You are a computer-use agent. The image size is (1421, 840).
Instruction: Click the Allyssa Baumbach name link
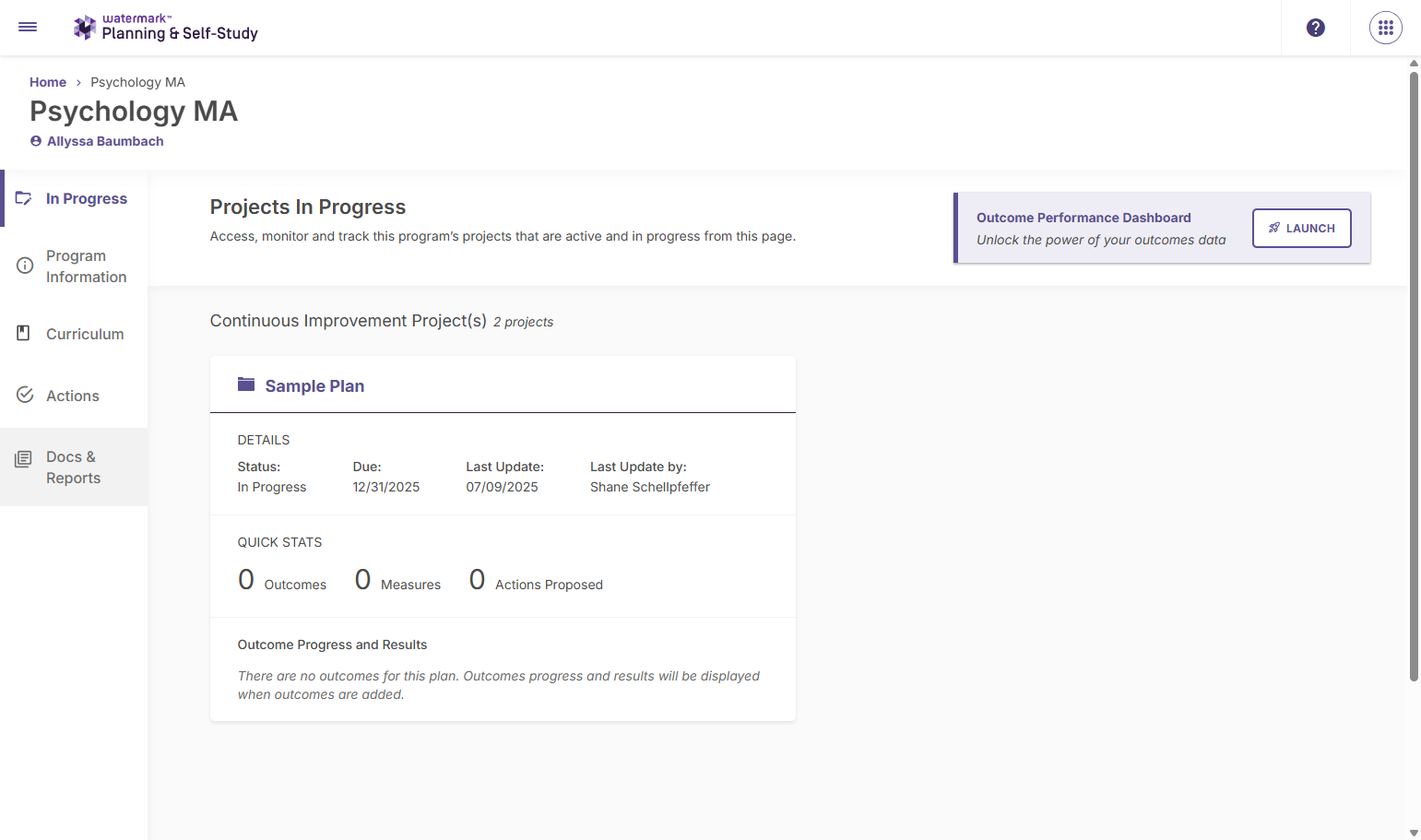click(x=105, y=141)
